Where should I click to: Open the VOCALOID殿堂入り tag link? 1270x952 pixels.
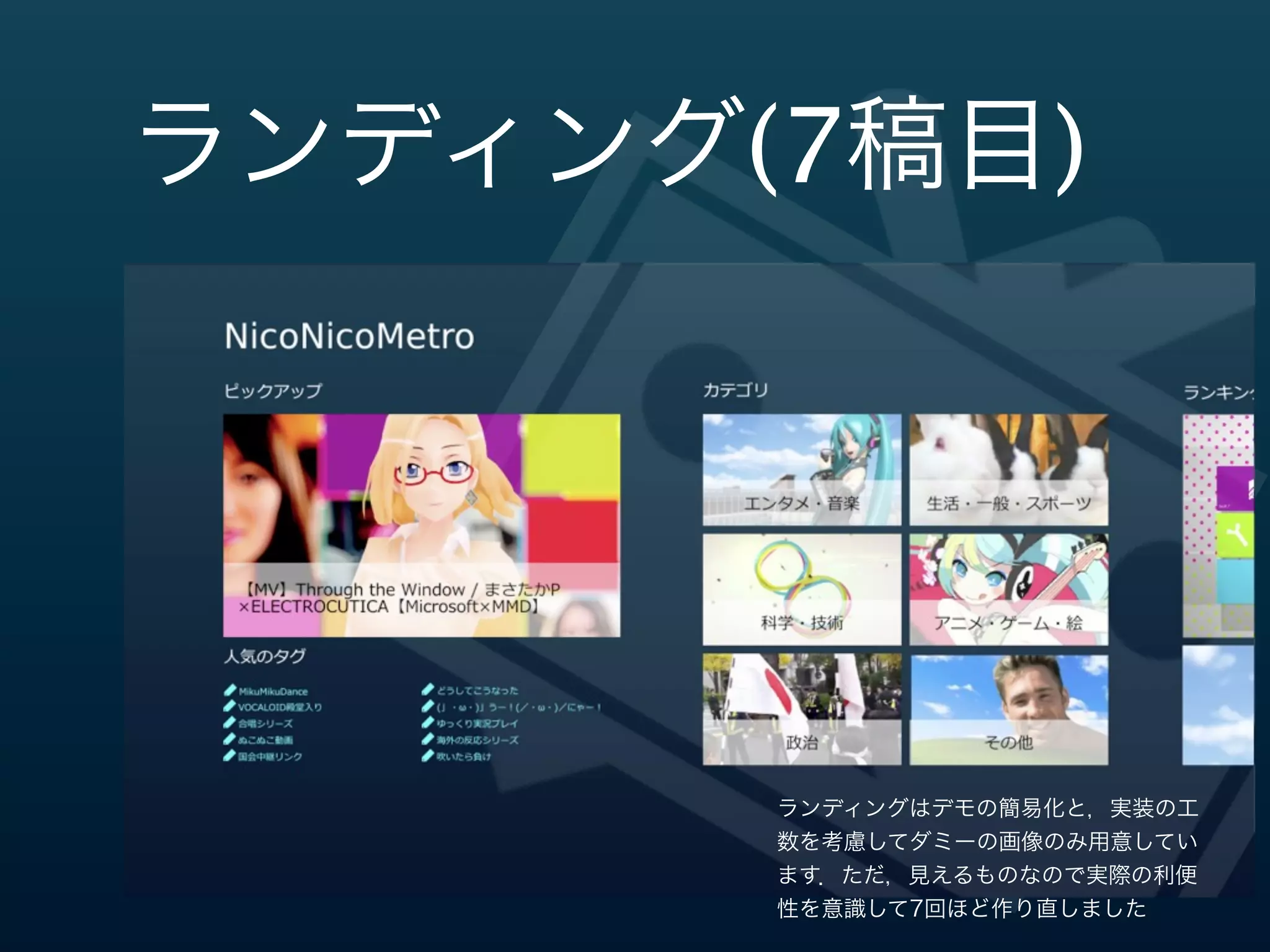coord(280,707)
